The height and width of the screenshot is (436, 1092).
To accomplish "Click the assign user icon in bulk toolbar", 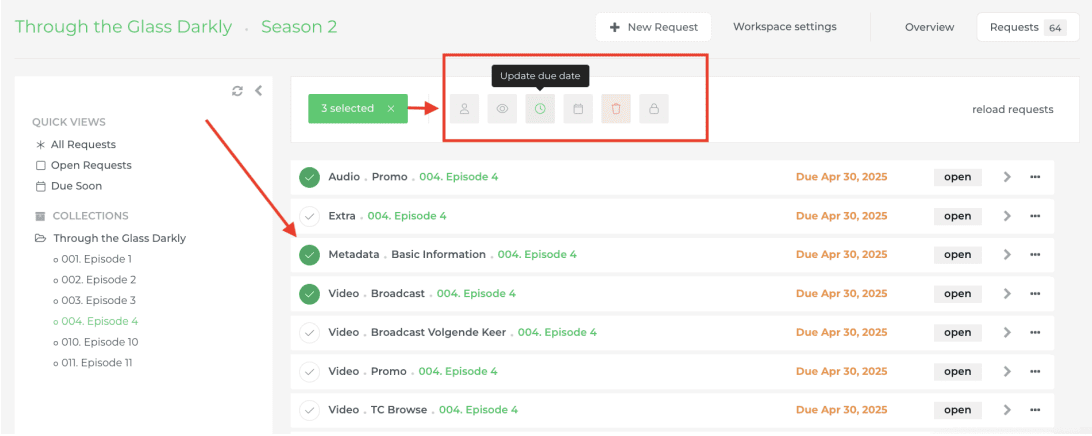I will pyautogui.click(x=464, y=109).
